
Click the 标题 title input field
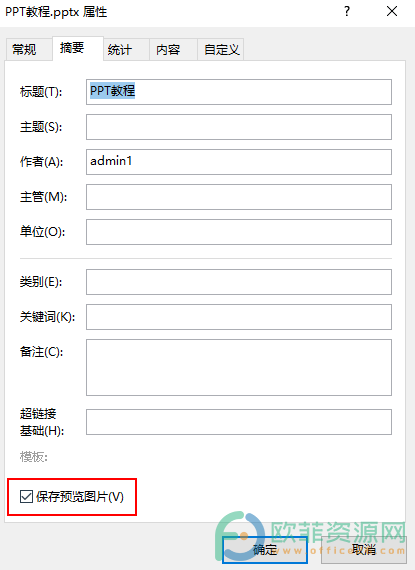[239, 92]
